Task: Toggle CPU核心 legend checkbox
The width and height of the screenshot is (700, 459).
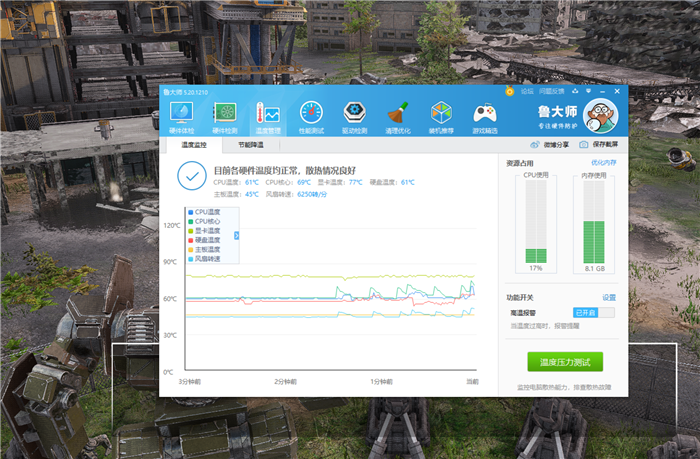Action: tap(191, 221)
